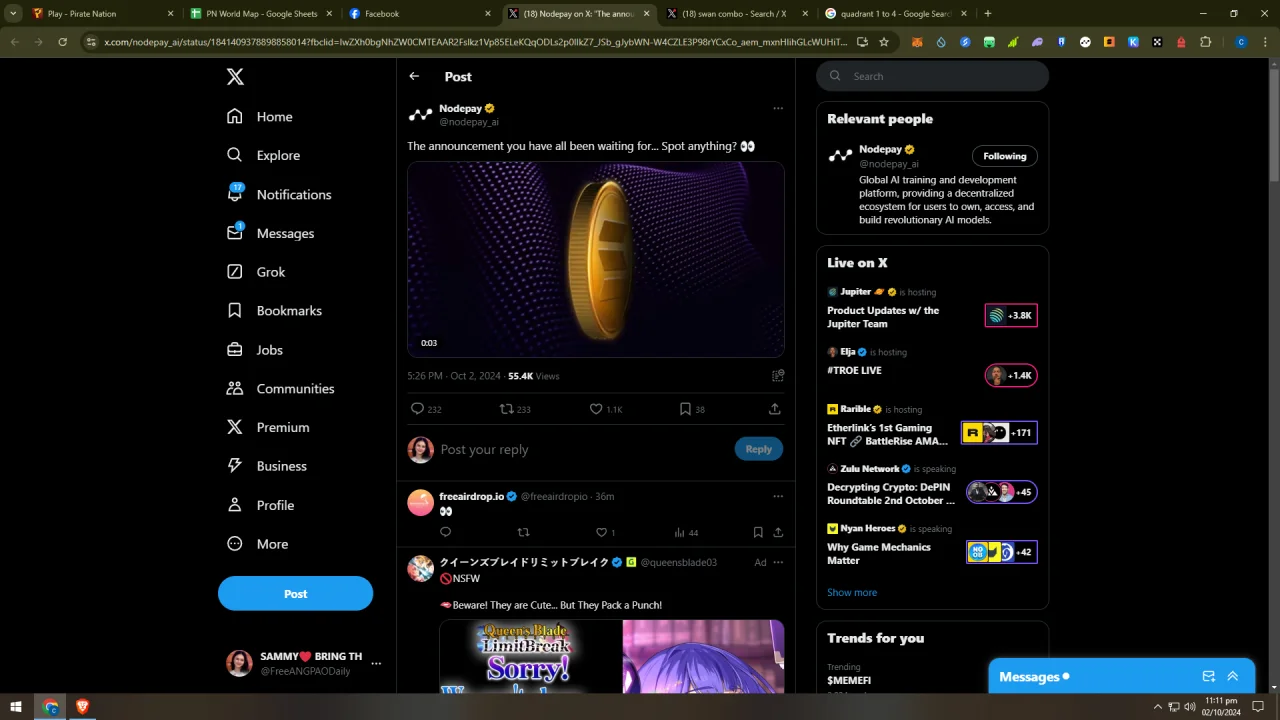
Task: Switch to the swan combo search tab
Action: 739,14
